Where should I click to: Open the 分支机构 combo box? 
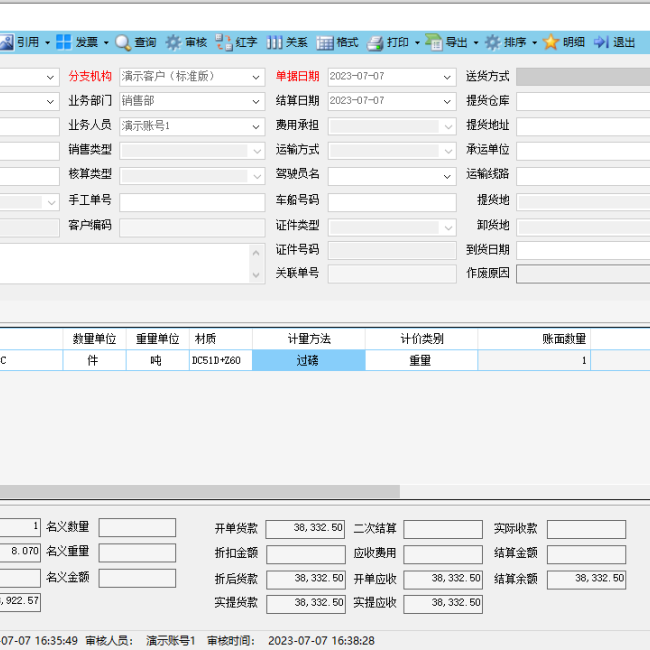coord(256,77)
